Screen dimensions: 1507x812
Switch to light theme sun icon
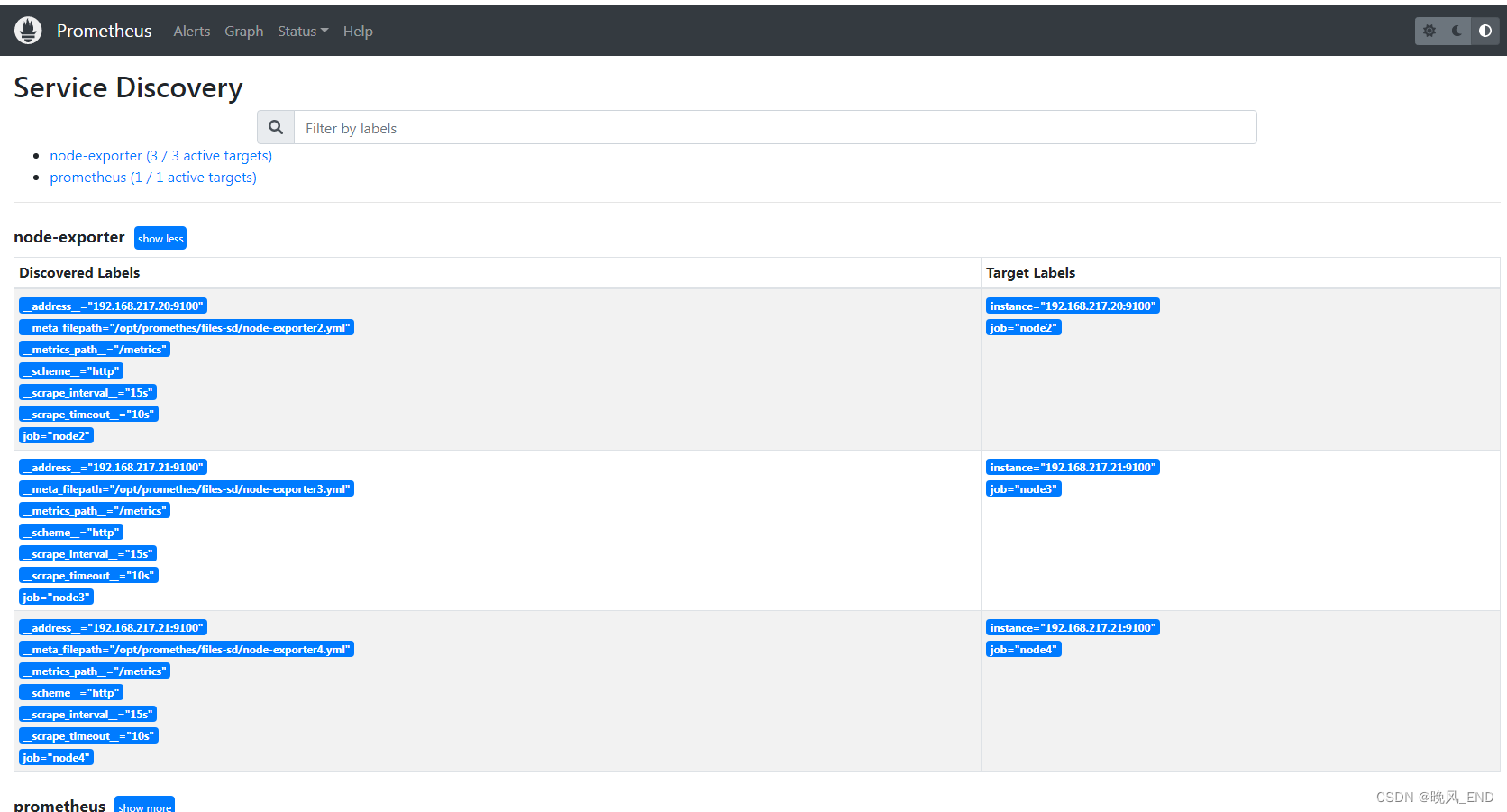tap(1429, 31)
